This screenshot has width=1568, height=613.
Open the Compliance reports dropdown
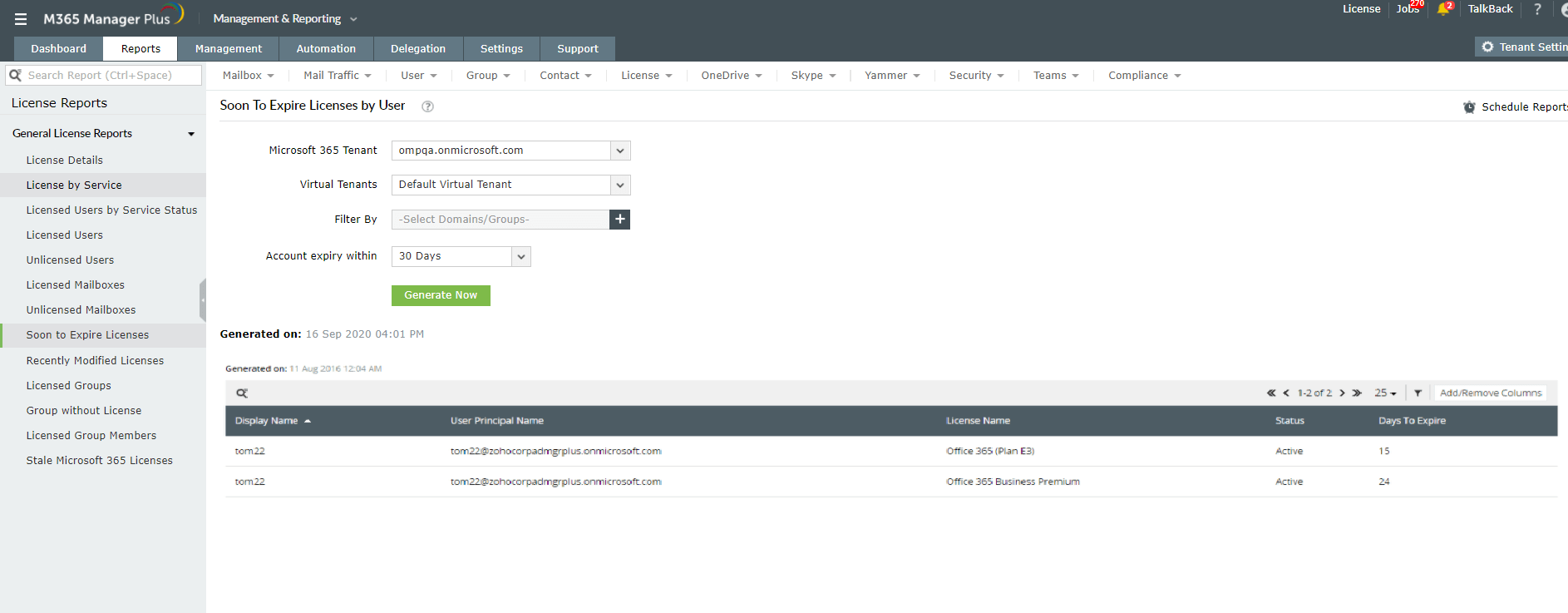[1144, 76]
